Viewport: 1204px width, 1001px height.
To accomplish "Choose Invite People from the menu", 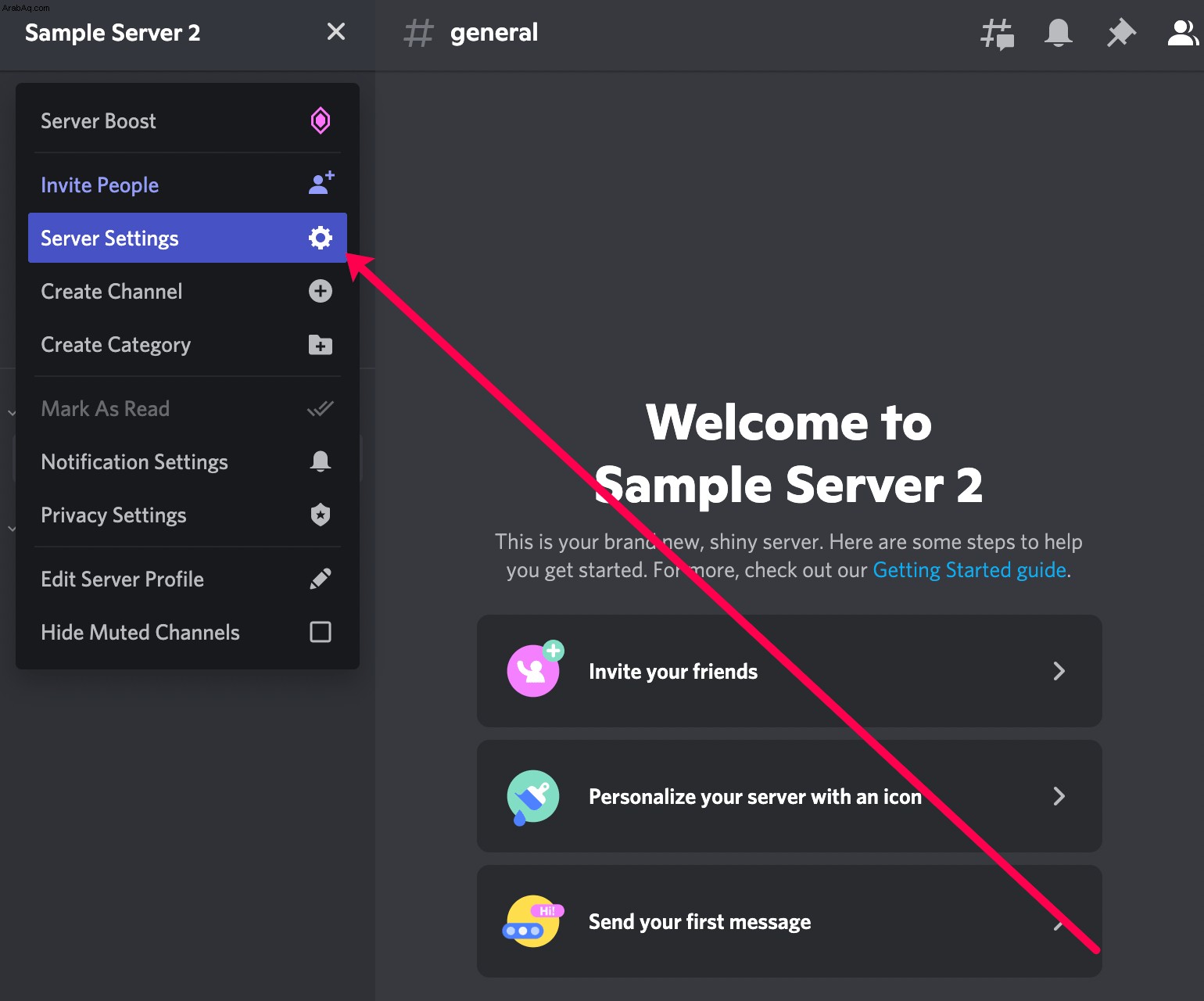I will [188, 185].
